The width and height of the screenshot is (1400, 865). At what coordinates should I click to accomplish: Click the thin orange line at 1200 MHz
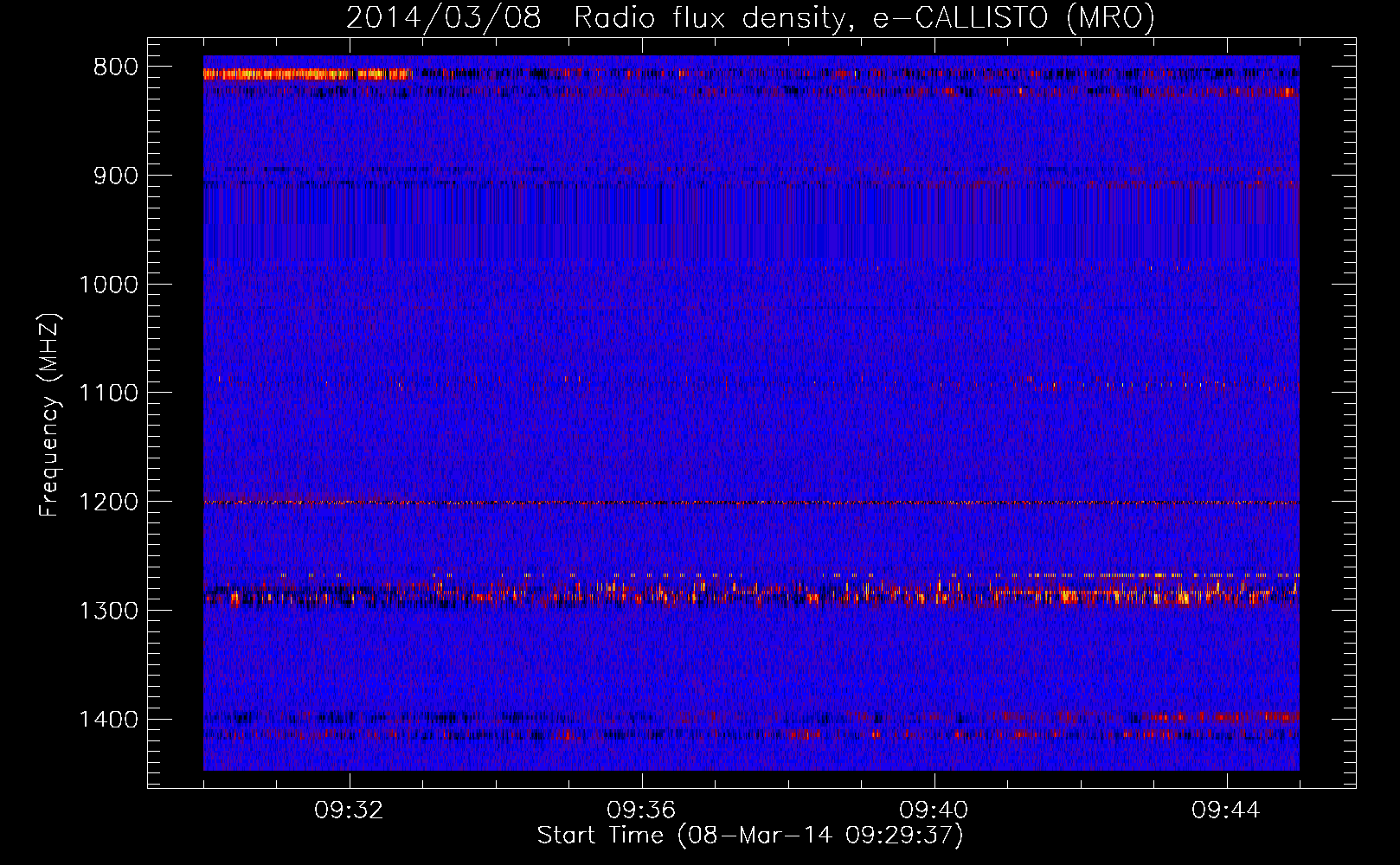[751, 503]
